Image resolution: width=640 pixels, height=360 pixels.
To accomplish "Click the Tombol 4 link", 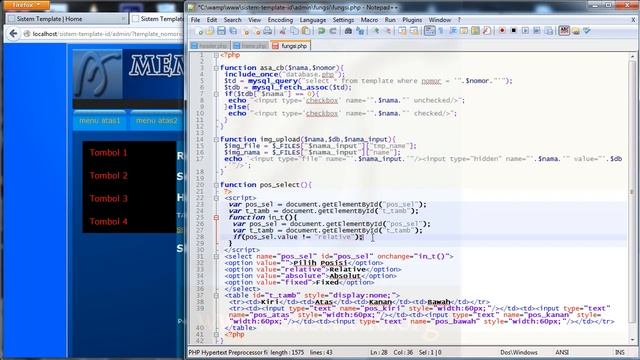I will (109, 221).
